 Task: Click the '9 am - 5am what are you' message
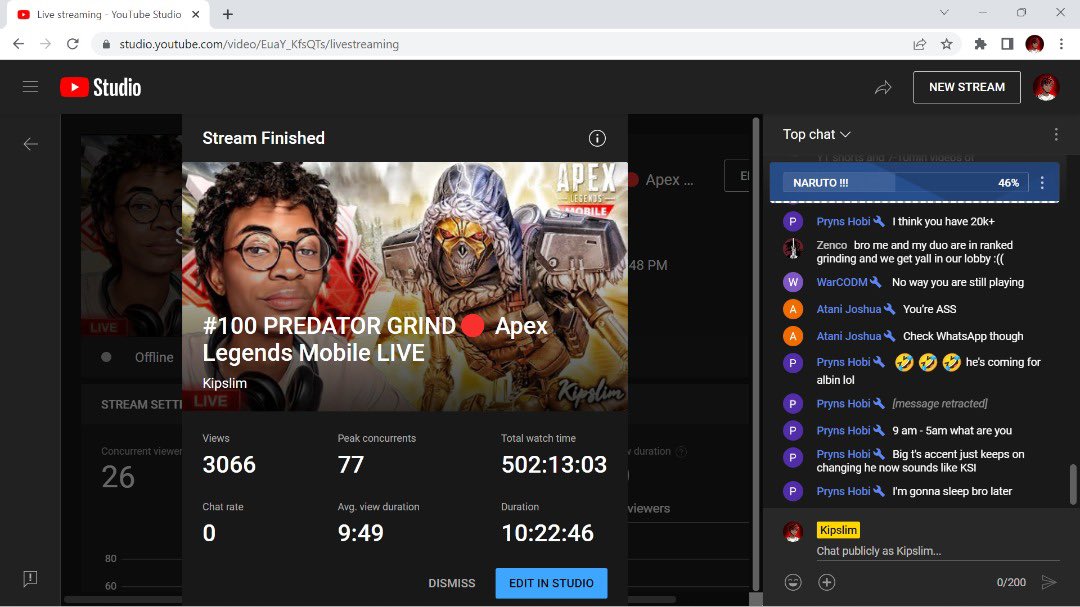tap(952, 431)
